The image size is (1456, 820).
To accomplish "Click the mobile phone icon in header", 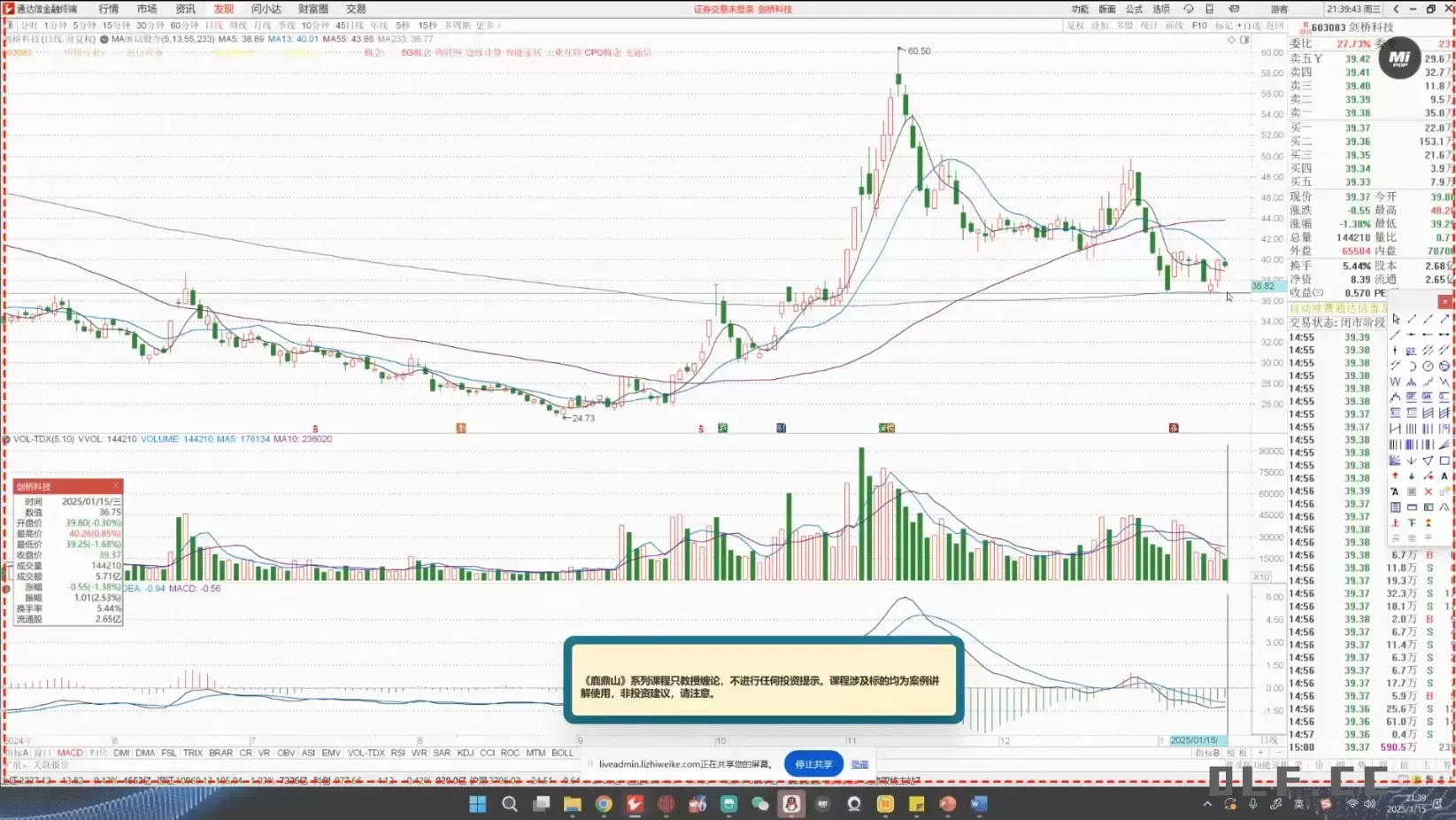I will 1209,9.
